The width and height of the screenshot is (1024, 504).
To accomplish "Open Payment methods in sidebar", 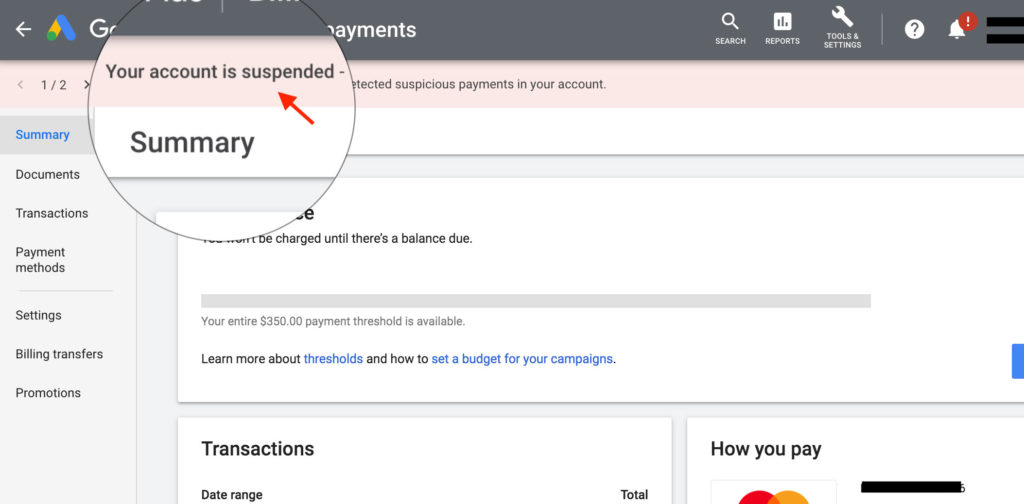I will pyautogui.click(x=40, y=260).
